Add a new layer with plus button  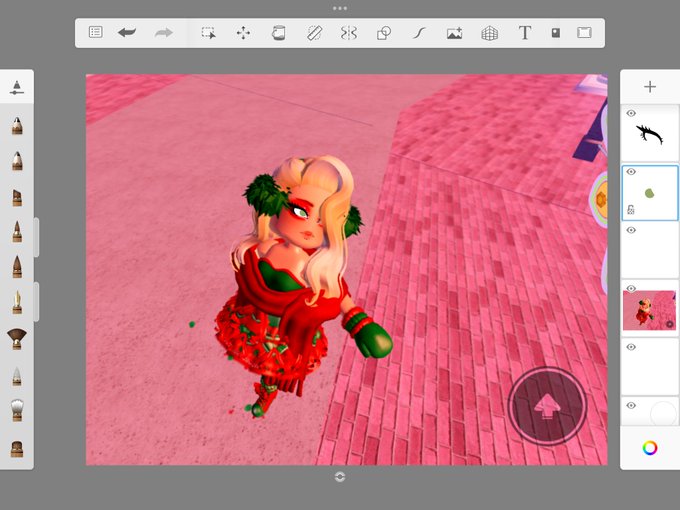click(650, 87)
